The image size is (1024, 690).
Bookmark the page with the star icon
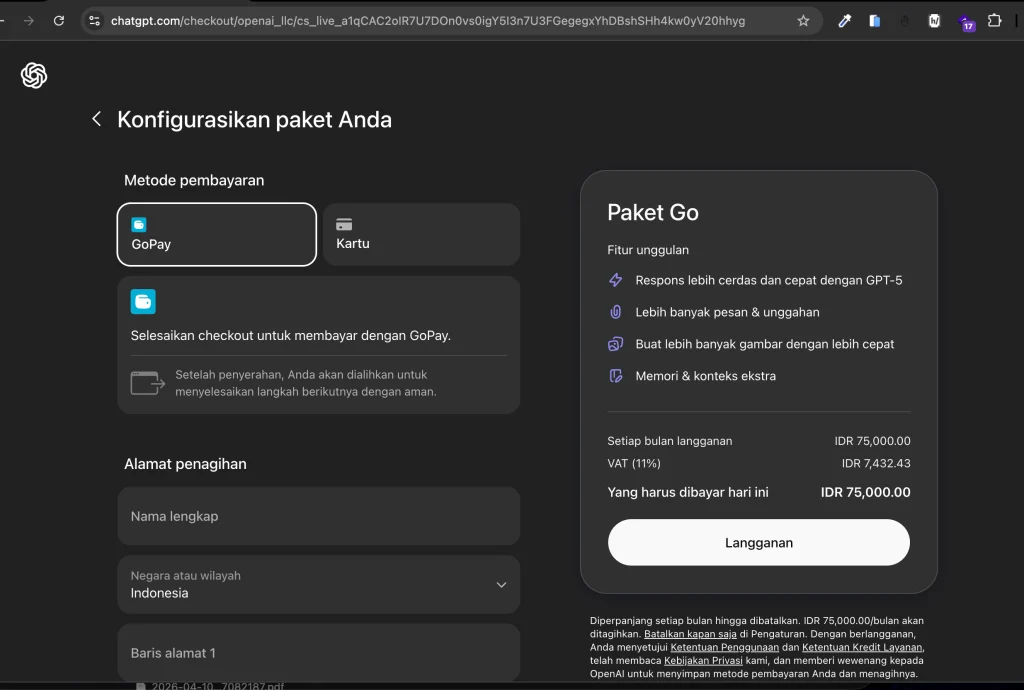803,19
